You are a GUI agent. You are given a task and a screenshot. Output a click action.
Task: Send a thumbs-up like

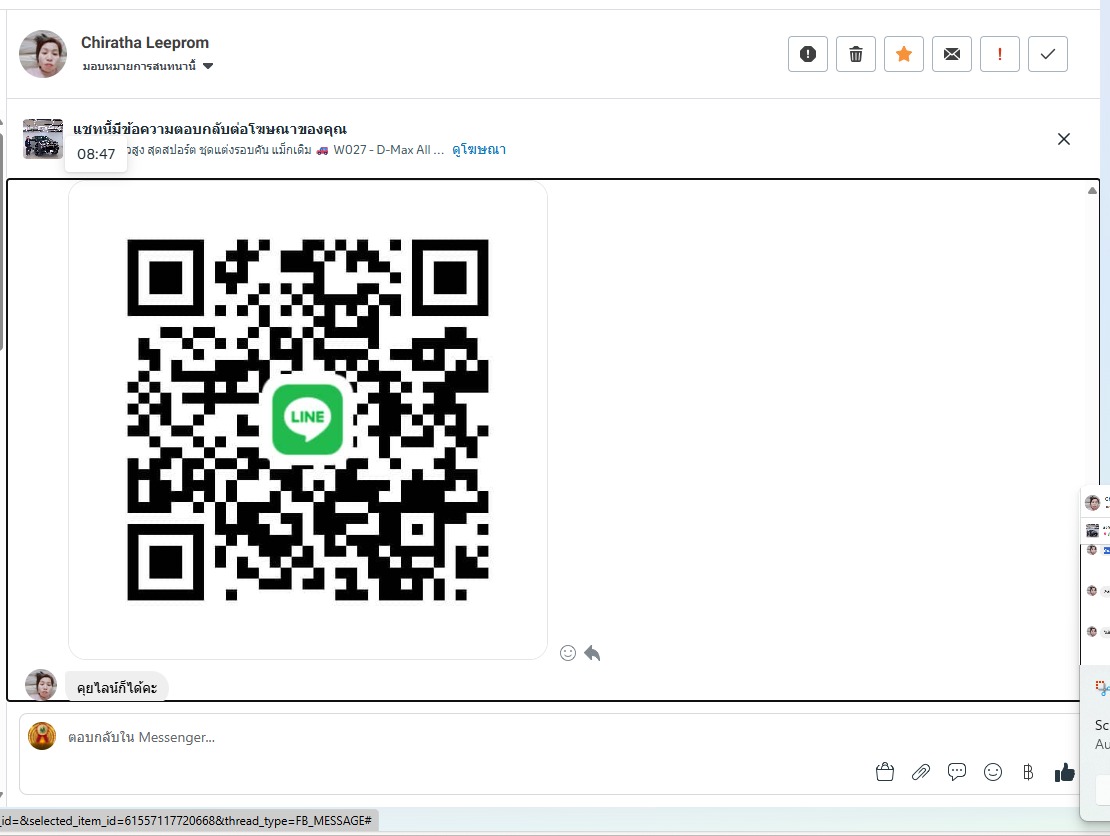click(1065, 772)
